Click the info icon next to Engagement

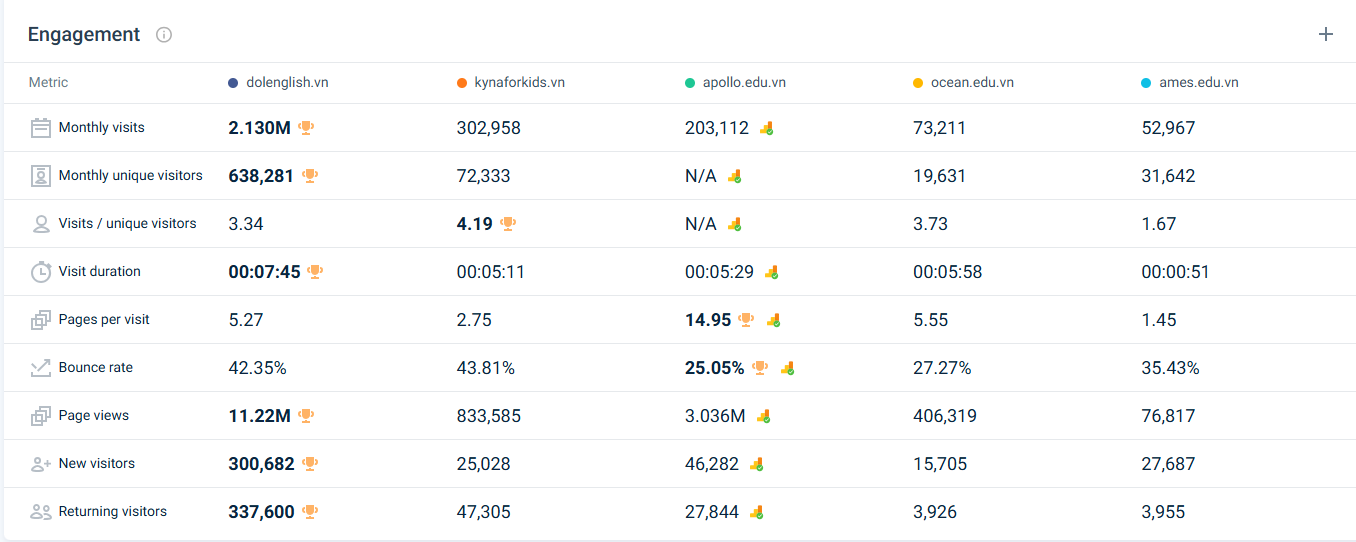[x=164, y=35]
